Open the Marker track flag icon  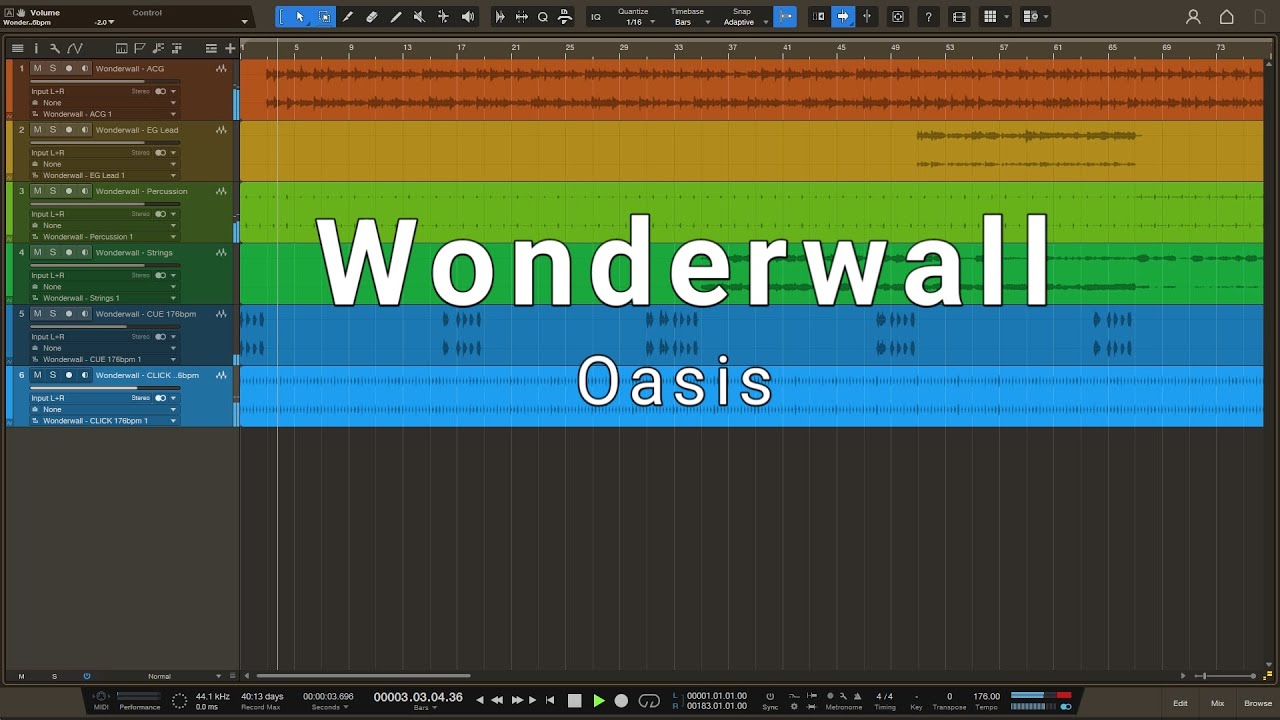139,48
